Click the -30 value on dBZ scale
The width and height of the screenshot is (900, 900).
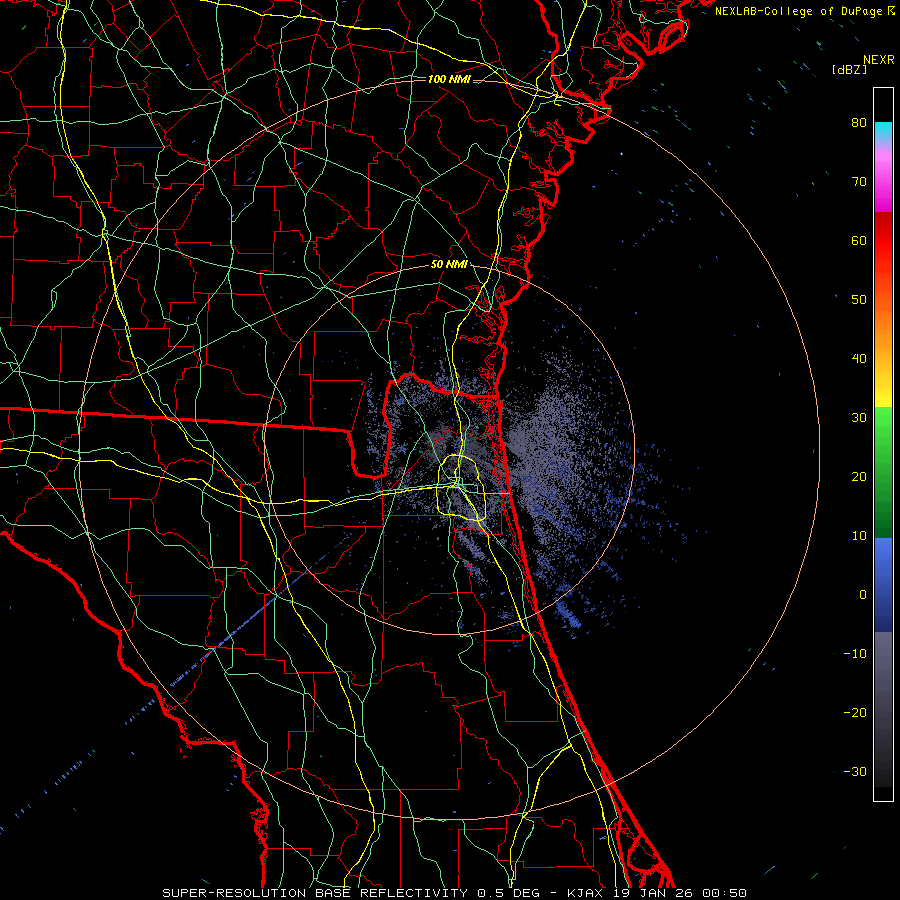pos(855,772)
